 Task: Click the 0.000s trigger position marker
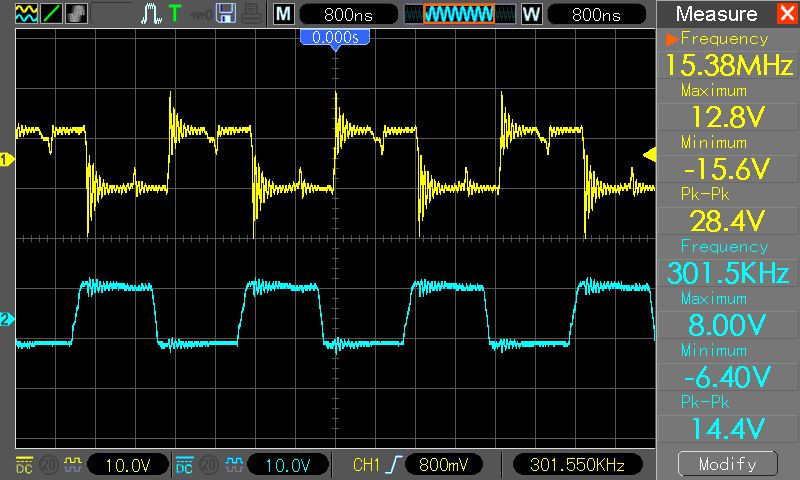tap(335, 39)
